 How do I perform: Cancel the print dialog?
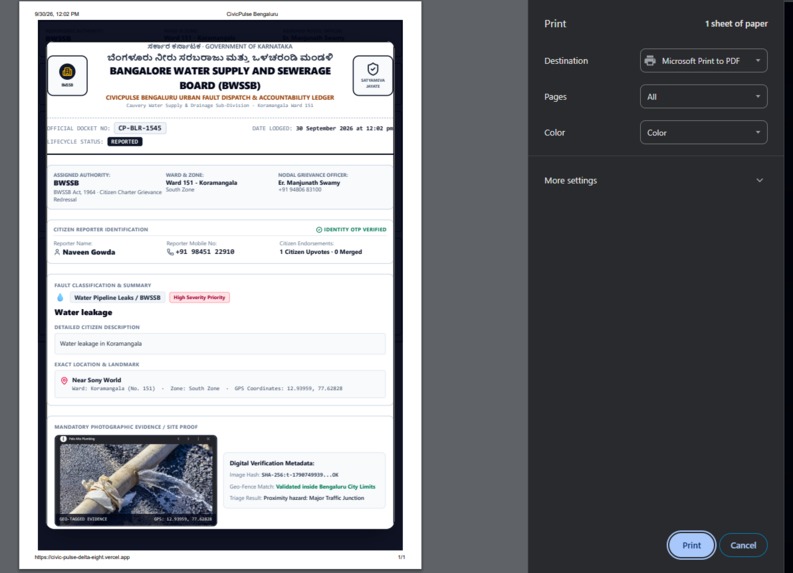point(743,545)
